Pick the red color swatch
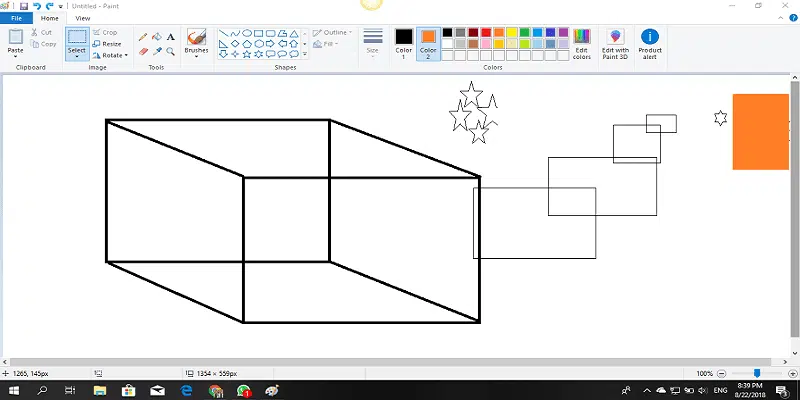The width and height of the screenshot is (800, 400). click(485, 32)
